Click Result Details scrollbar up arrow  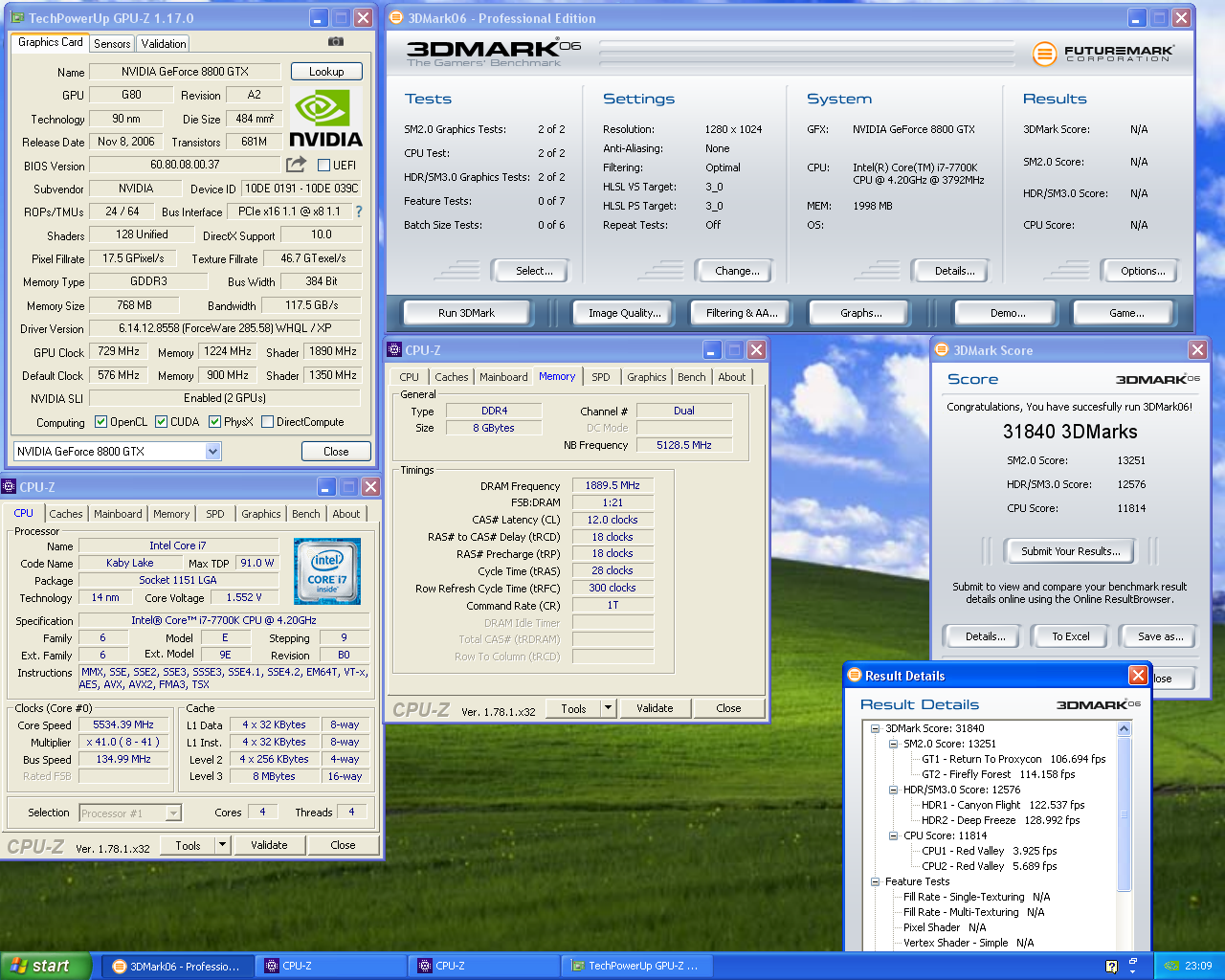(1125, 729)
